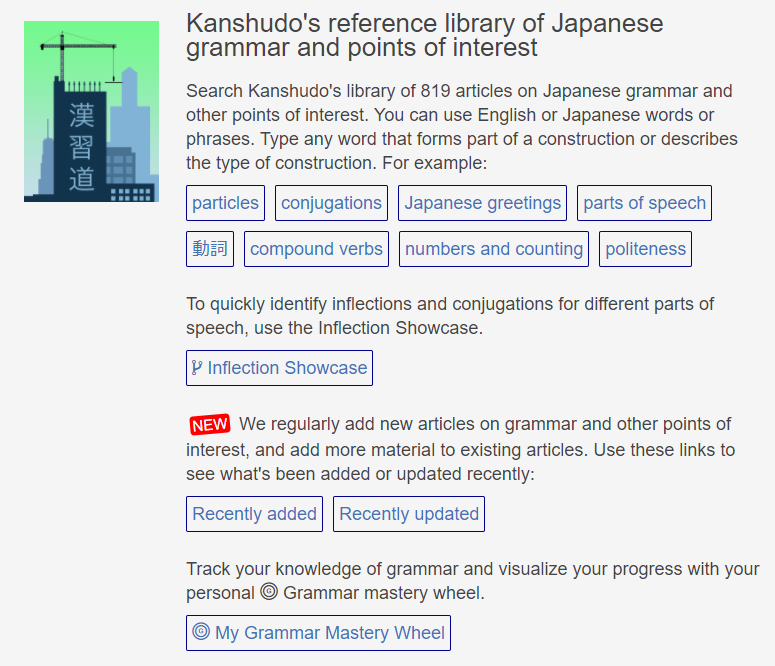Select the Japanese greetings example

click(482, 203)
